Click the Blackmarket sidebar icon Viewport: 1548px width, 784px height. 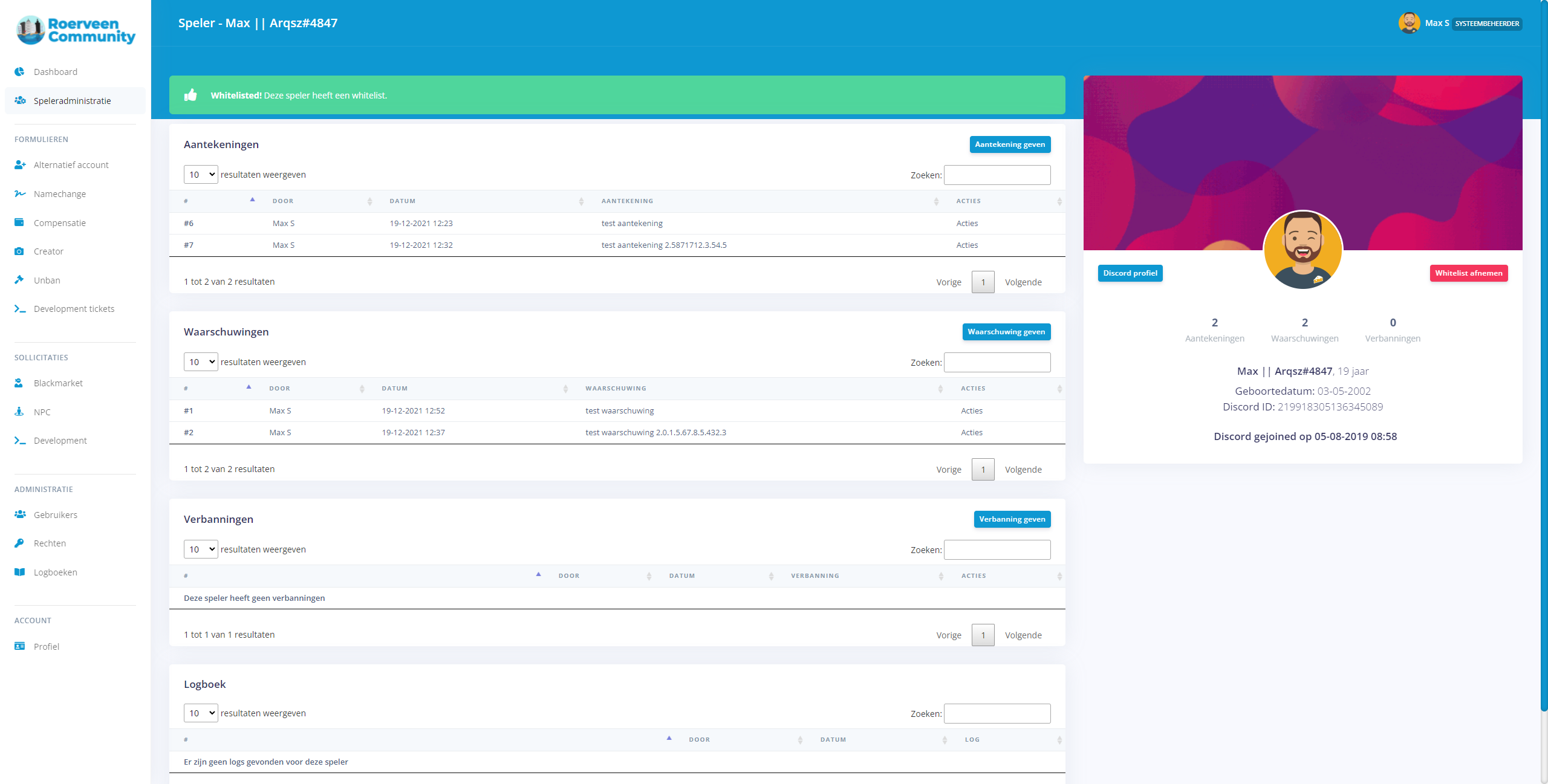tap(19, 383)
